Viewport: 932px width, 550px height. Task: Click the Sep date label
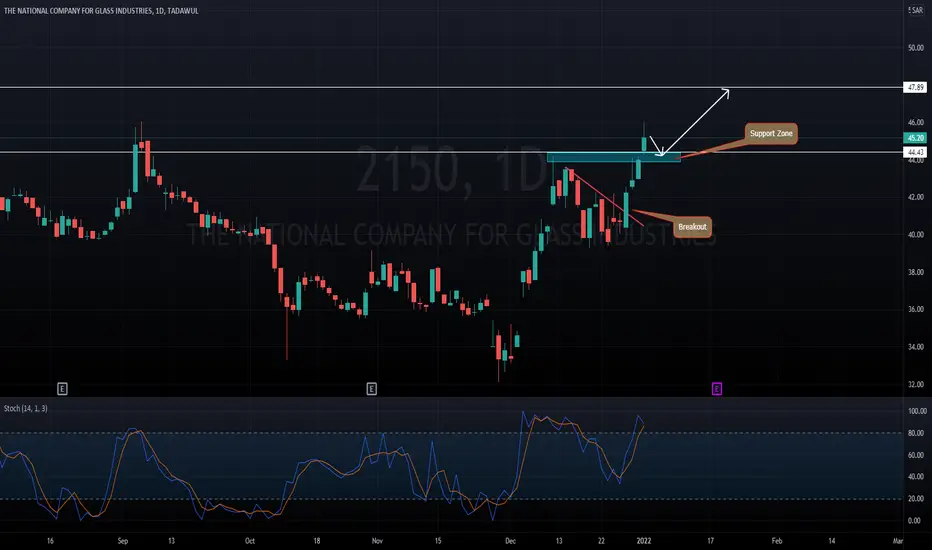pyautogui.click(x=122, y=541)
